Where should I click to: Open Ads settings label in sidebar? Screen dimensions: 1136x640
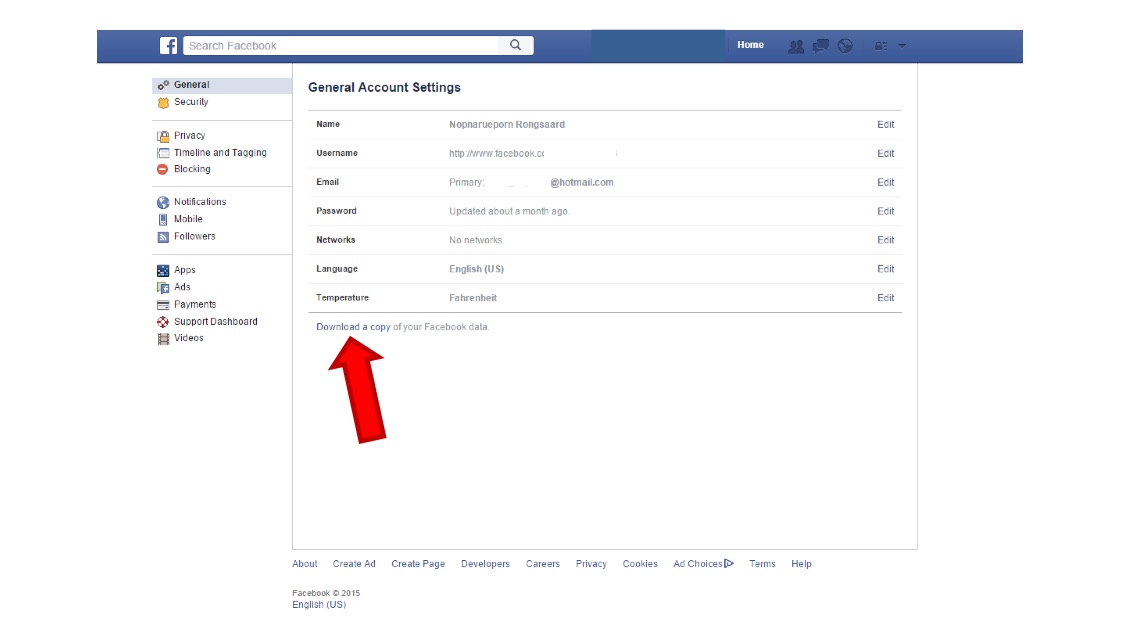(182, 287)
